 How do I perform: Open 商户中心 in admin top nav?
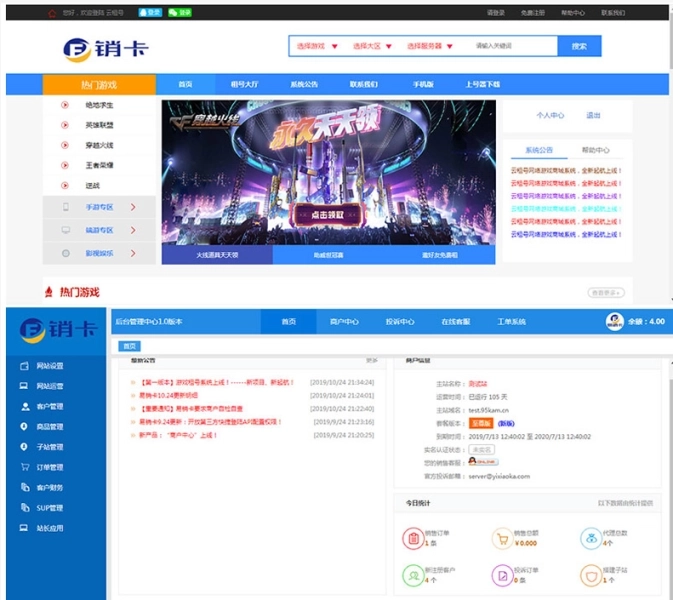(344, 321)
